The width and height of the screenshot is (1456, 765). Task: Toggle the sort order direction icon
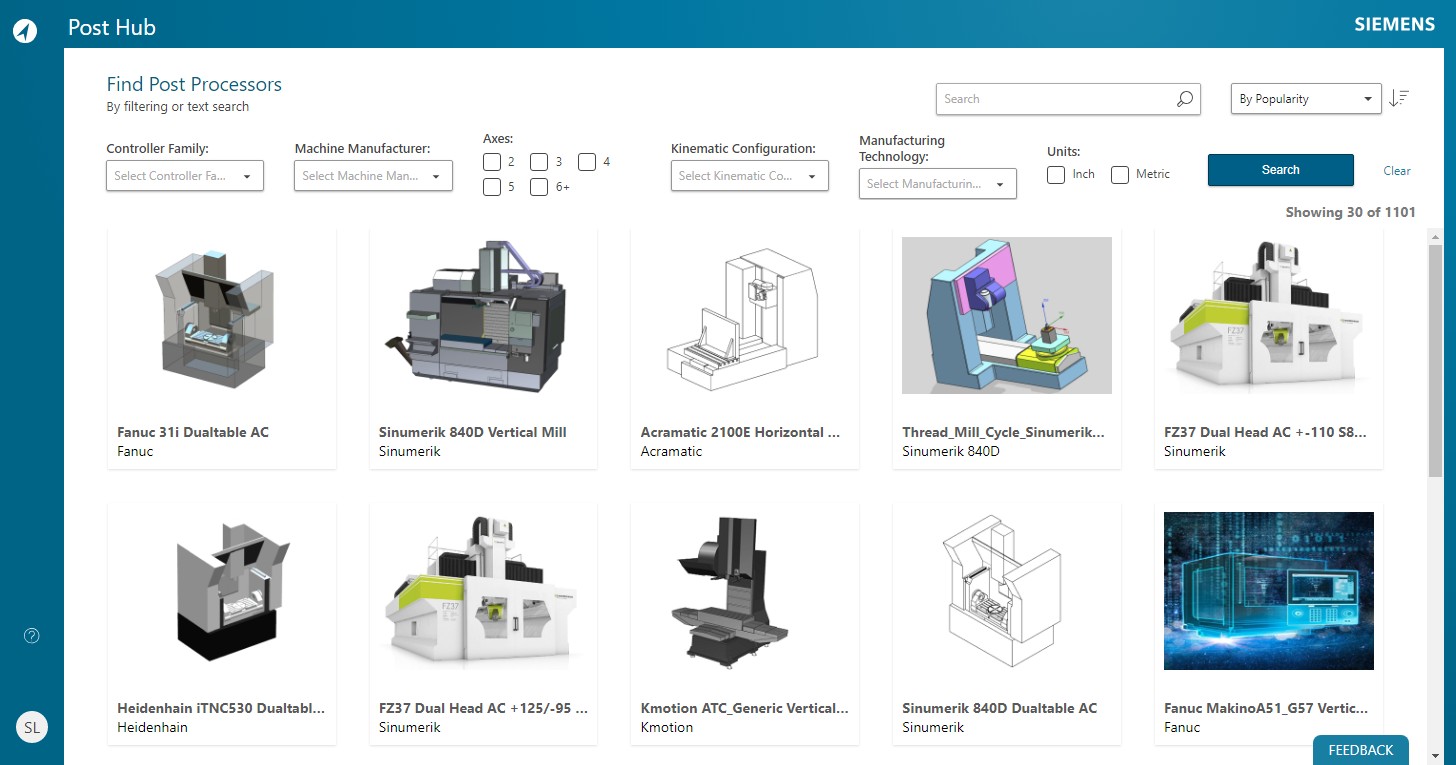coord(1399,98)
